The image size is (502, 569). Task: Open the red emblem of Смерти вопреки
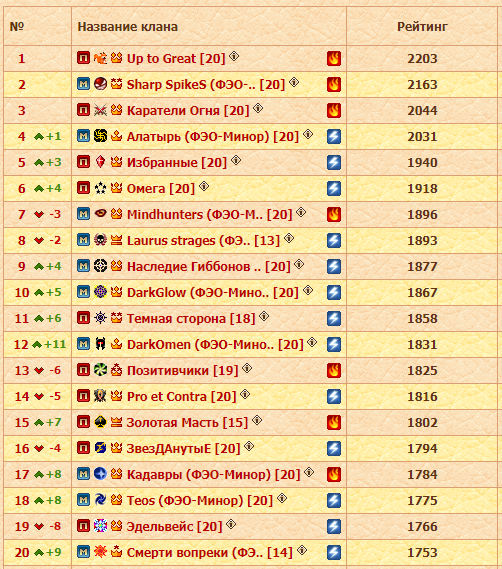(x=100, y=552)
